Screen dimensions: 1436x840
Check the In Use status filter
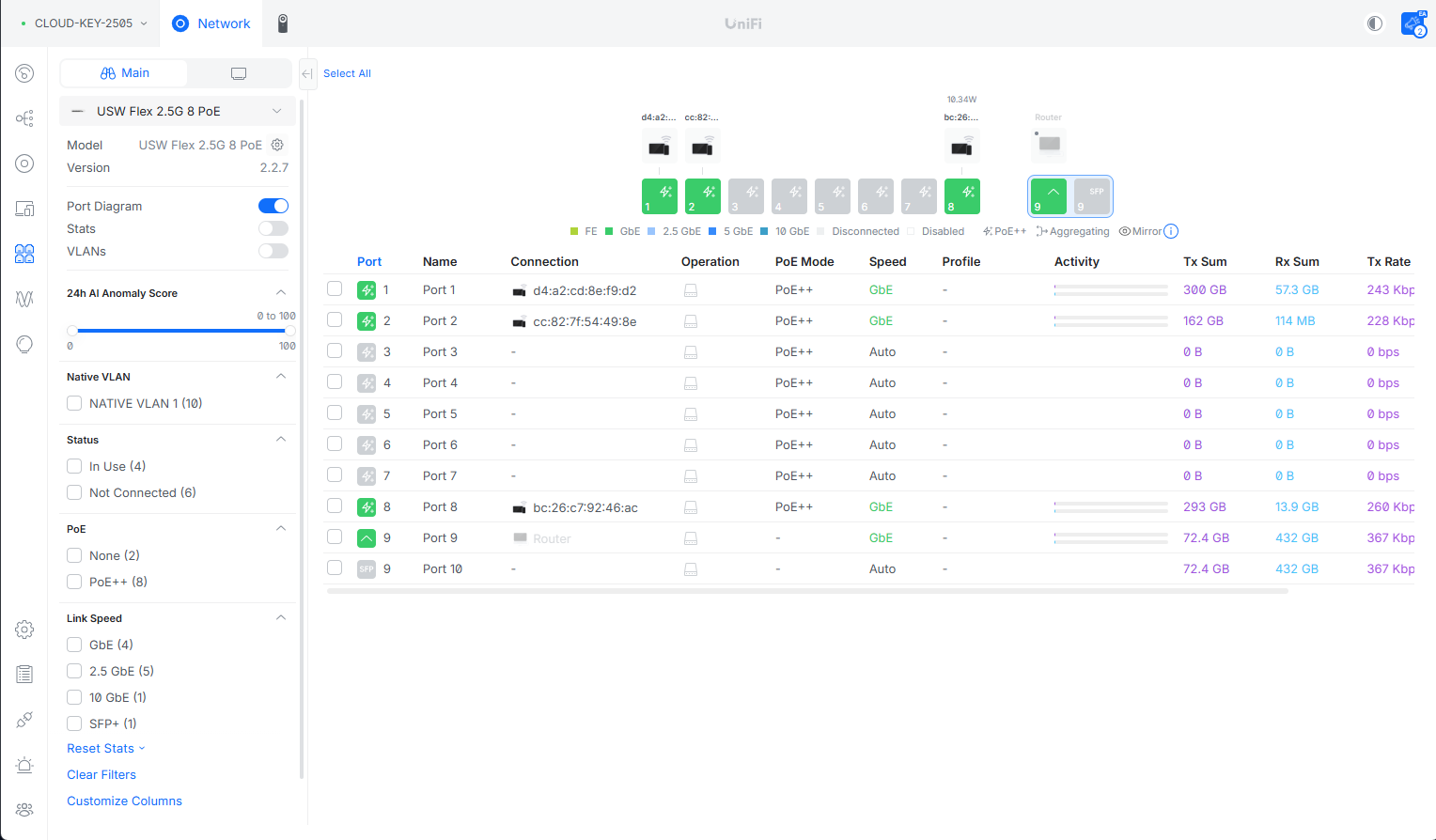74,466
